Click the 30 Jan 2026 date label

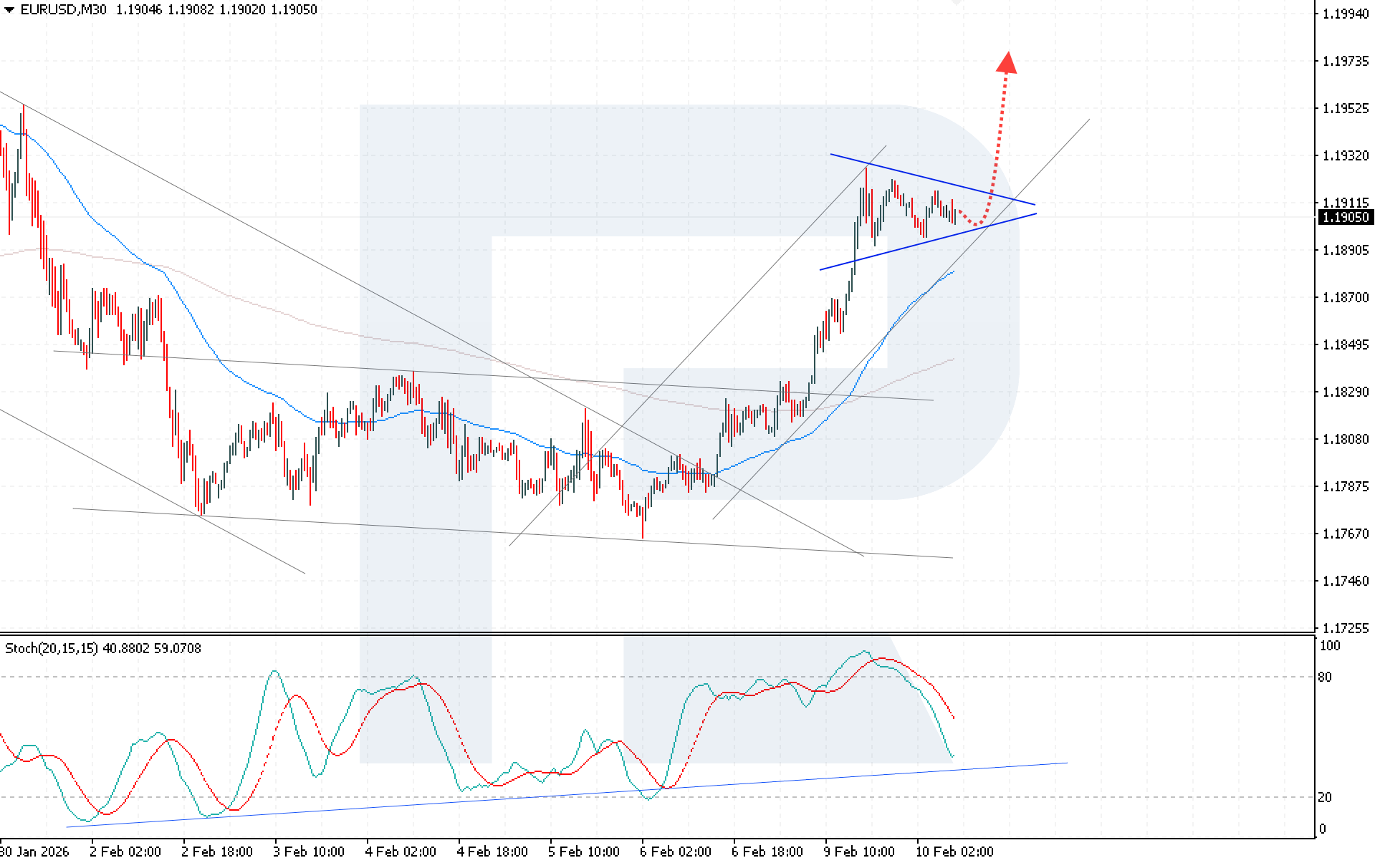[34, 852]
